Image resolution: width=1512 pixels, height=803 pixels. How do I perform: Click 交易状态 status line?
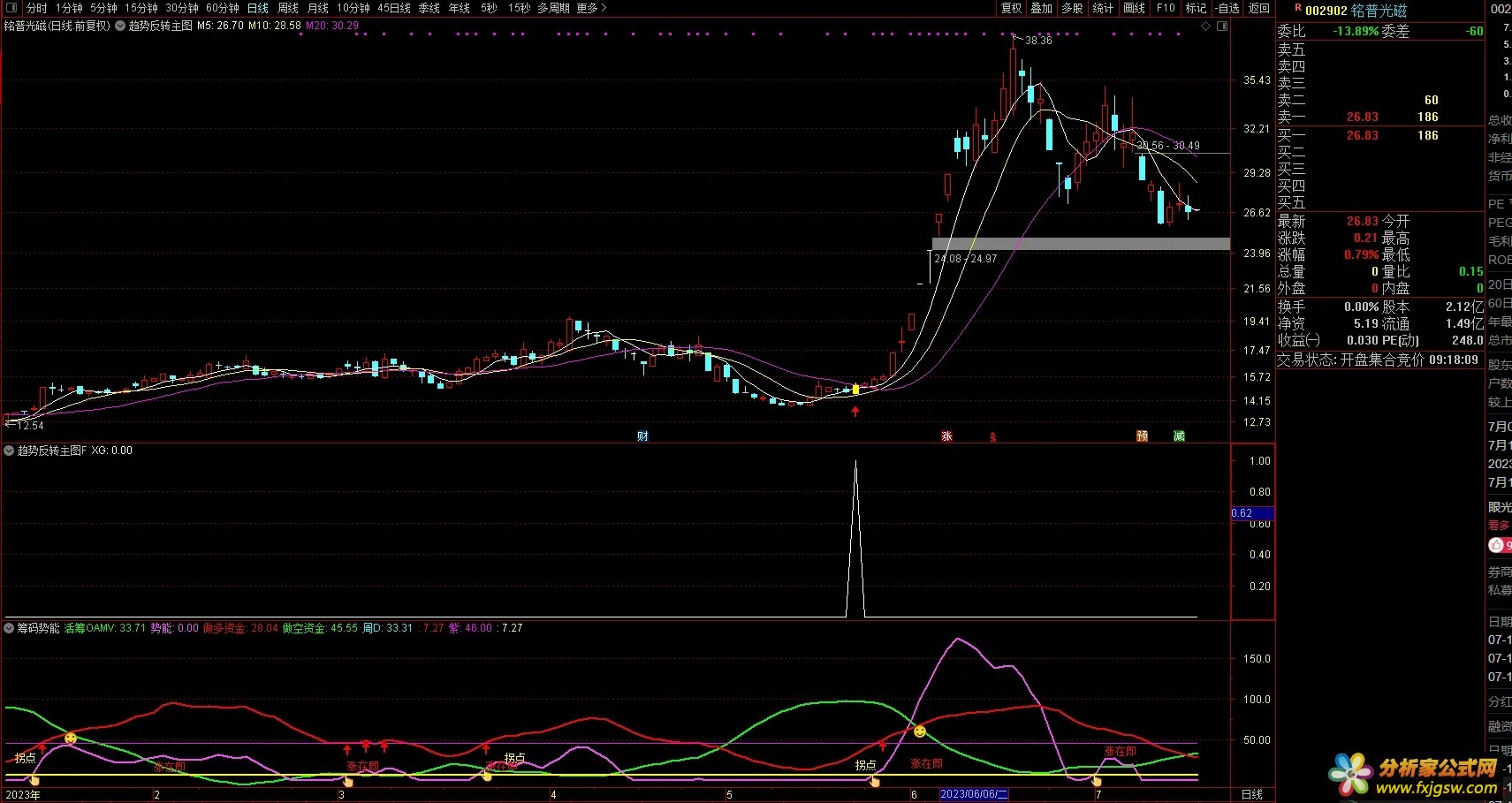(1377, 360)
